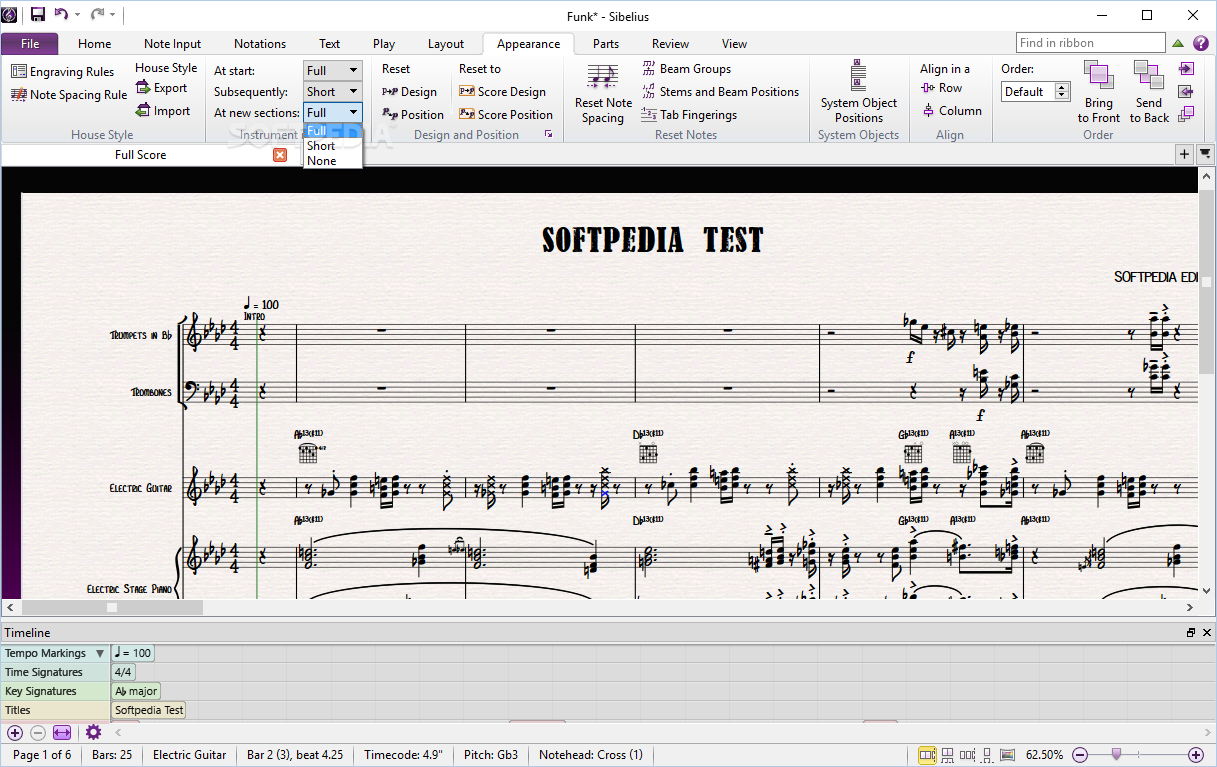Switch to the Note Input tab
Screen dimensions: 1217x767
(x=172, y=44)
